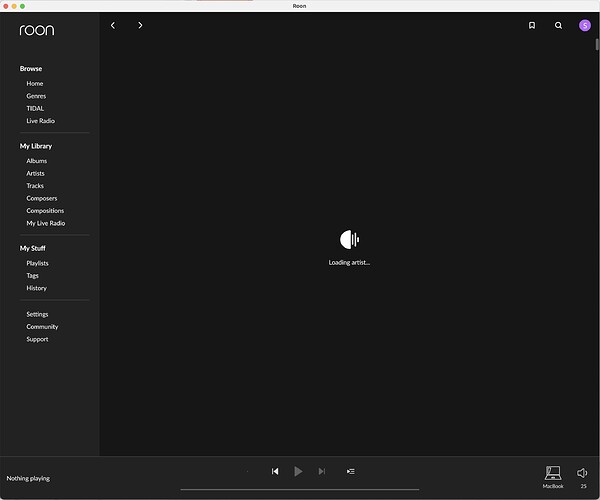Select the MacBook audio zone

(553, 477)
